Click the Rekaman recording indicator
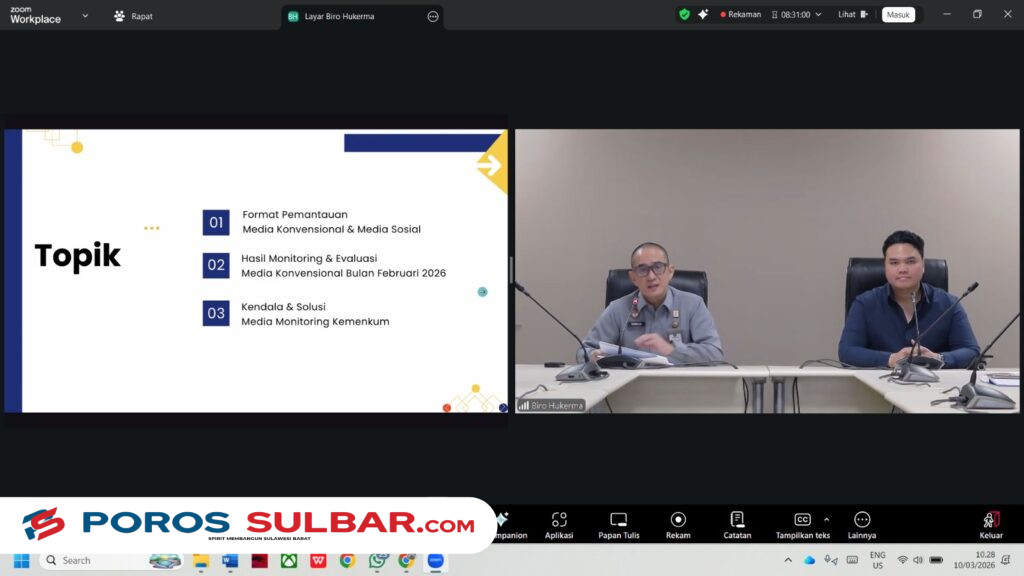1024x576 pixels. point(741,15)
